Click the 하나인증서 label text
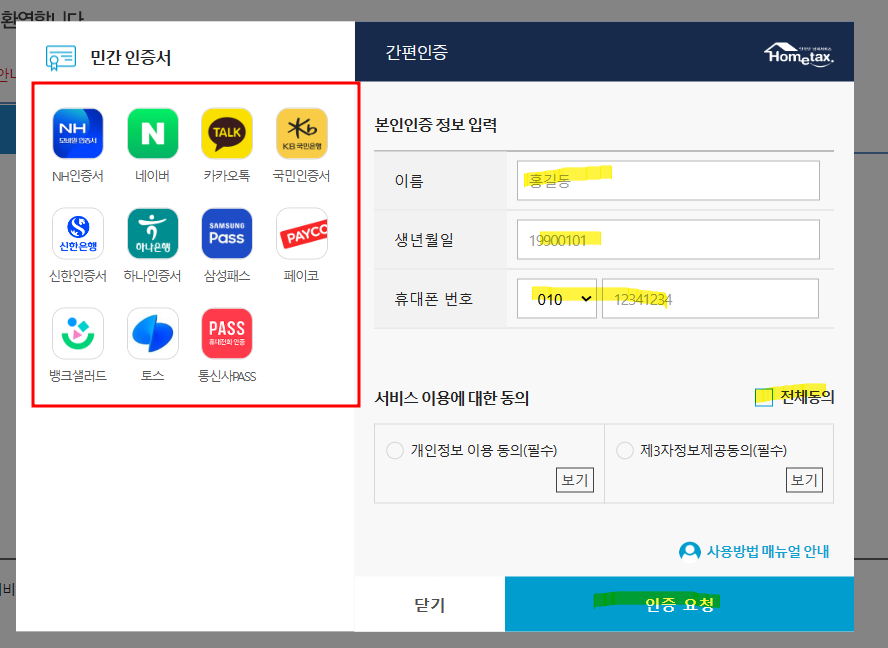The image size is (888, 648). pyautogui.click(x=152, y=276)
